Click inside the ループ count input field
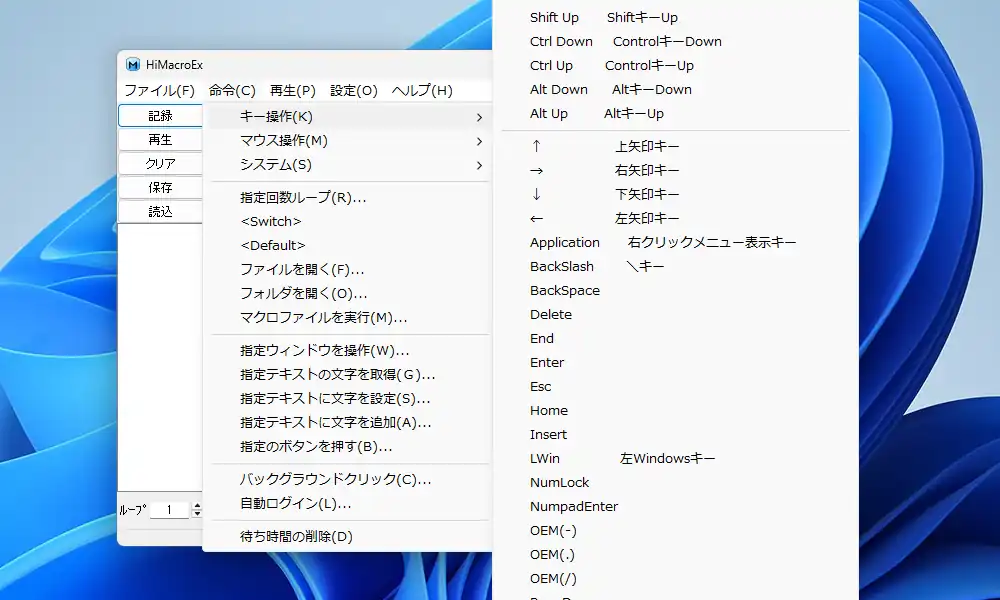The image size is (1000, 600). pos(170,509)
